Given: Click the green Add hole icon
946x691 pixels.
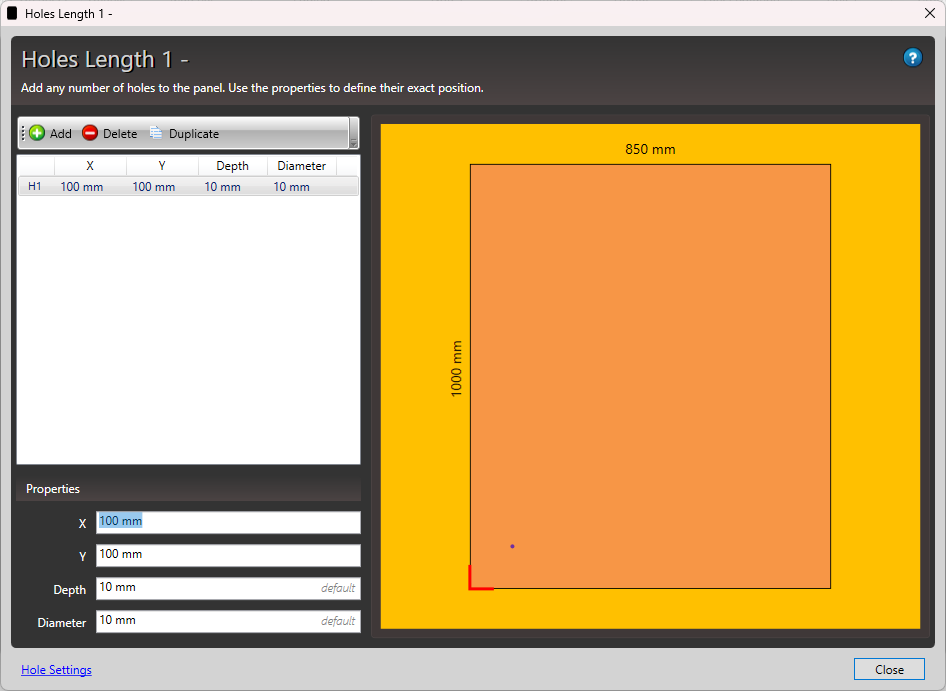Looking at the screenshot, I should pos(37,133).
